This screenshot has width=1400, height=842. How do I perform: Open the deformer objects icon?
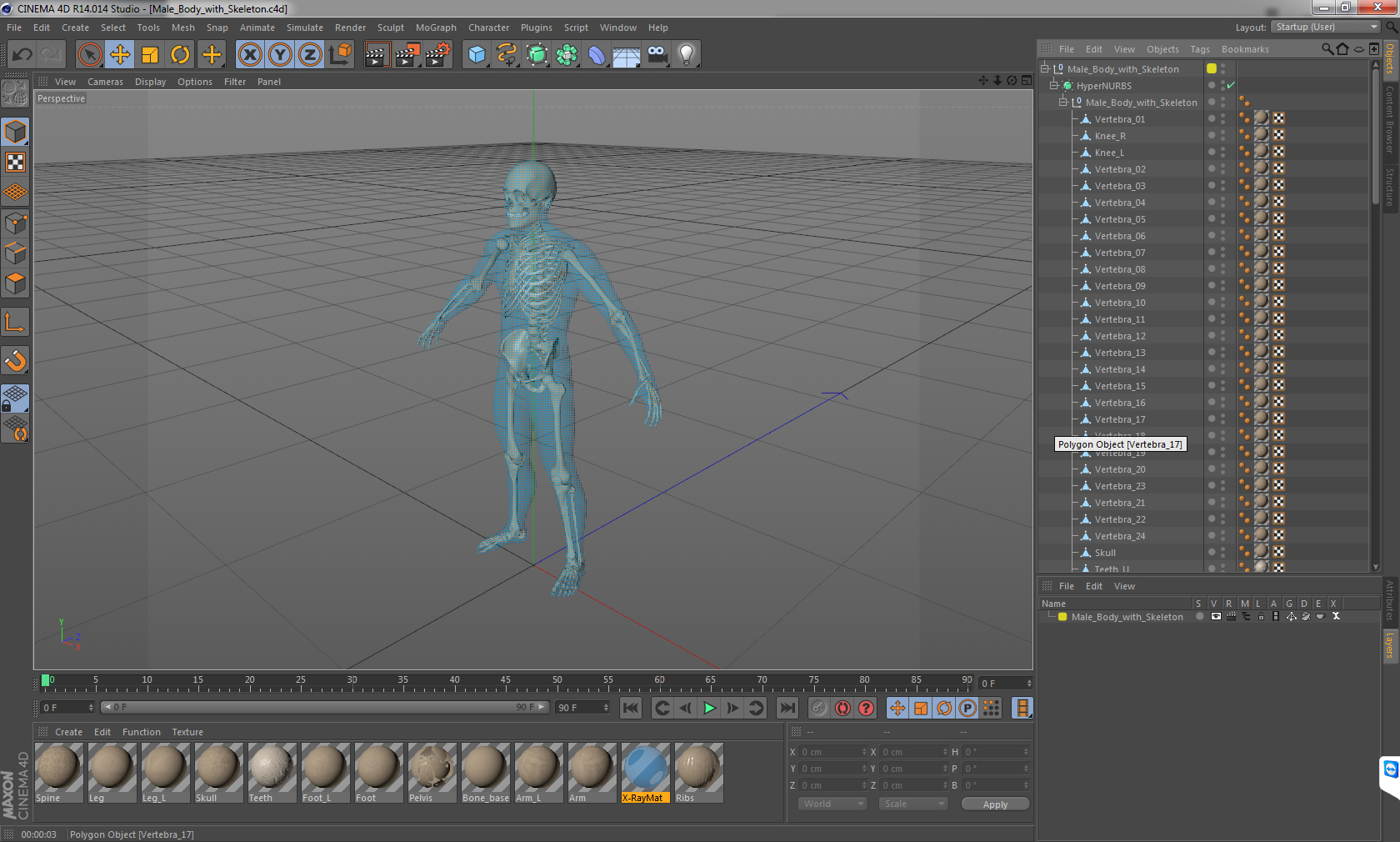(x=597, y=55)
